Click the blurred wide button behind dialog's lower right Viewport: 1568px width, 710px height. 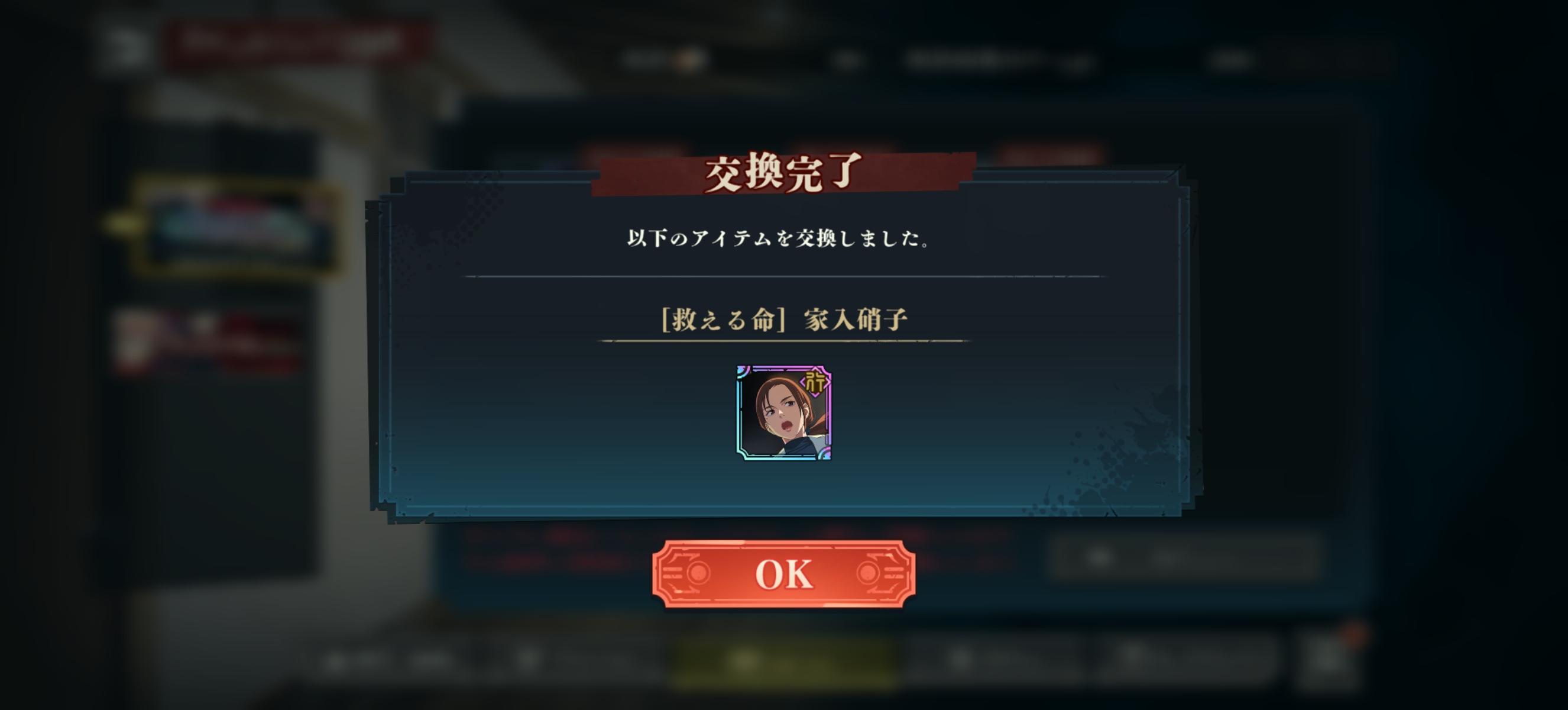[1184, 557]
